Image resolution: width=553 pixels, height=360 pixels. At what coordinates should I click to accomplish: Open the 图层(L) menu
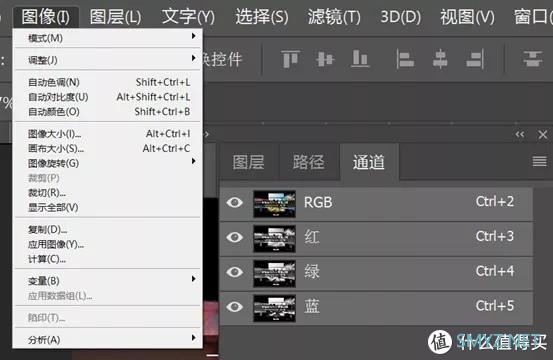tap(115, 17)
